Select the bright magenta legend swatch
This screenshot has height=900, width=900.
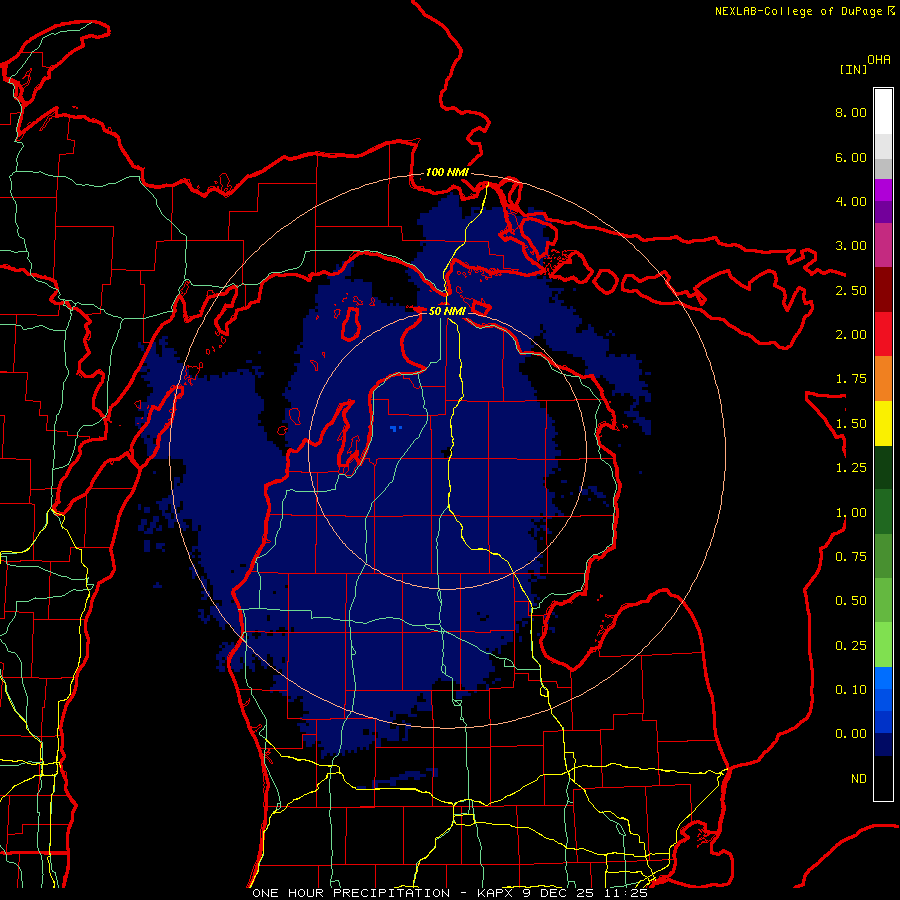[x=883, y=190]
